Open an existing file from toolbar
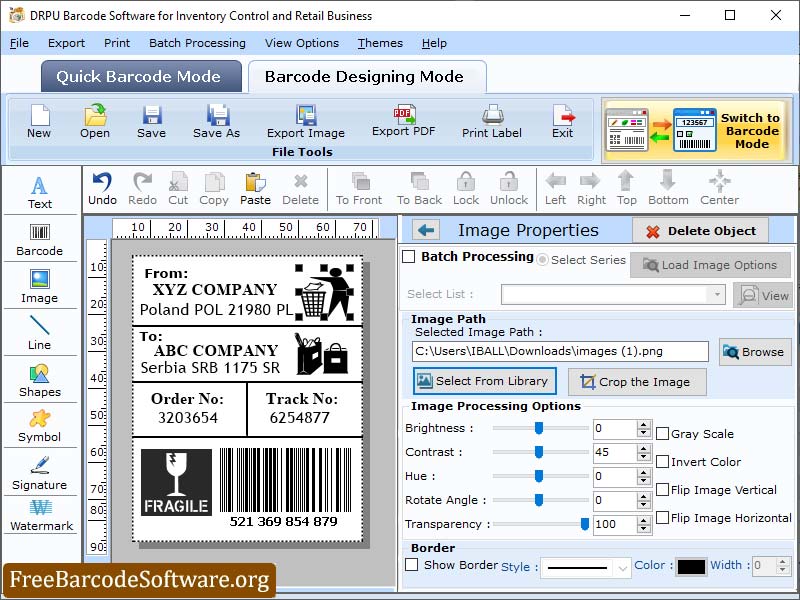The height and width of the screenshot is (600, 800). click(x=95, y=121)
